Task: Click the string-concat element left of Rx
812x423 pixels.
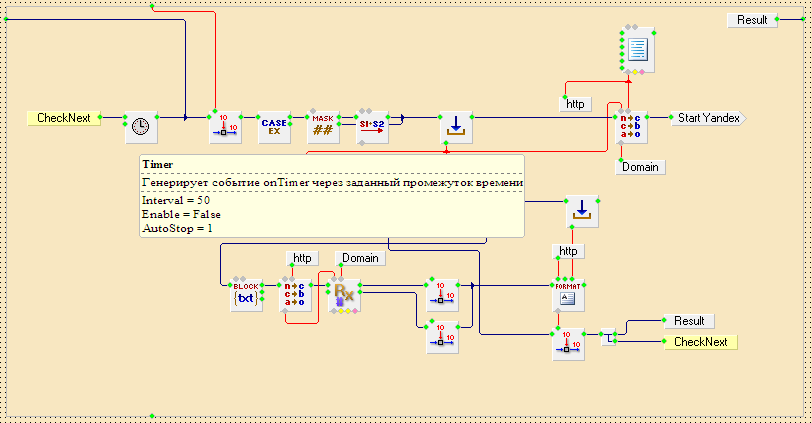Action: pyautogui.click(x=295, y=295)
